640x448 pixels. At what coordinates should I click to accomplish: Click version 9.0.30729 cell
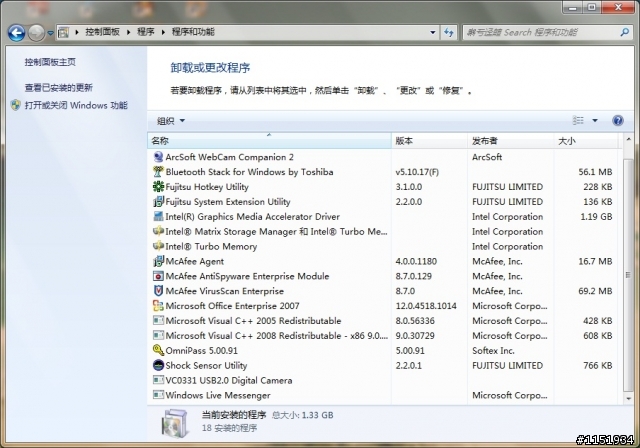(415, 335)
